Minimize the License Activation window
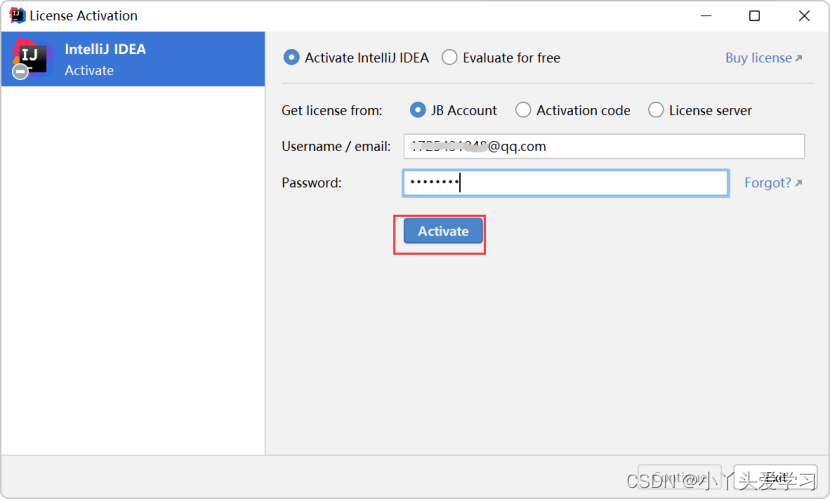 (706, 16)
